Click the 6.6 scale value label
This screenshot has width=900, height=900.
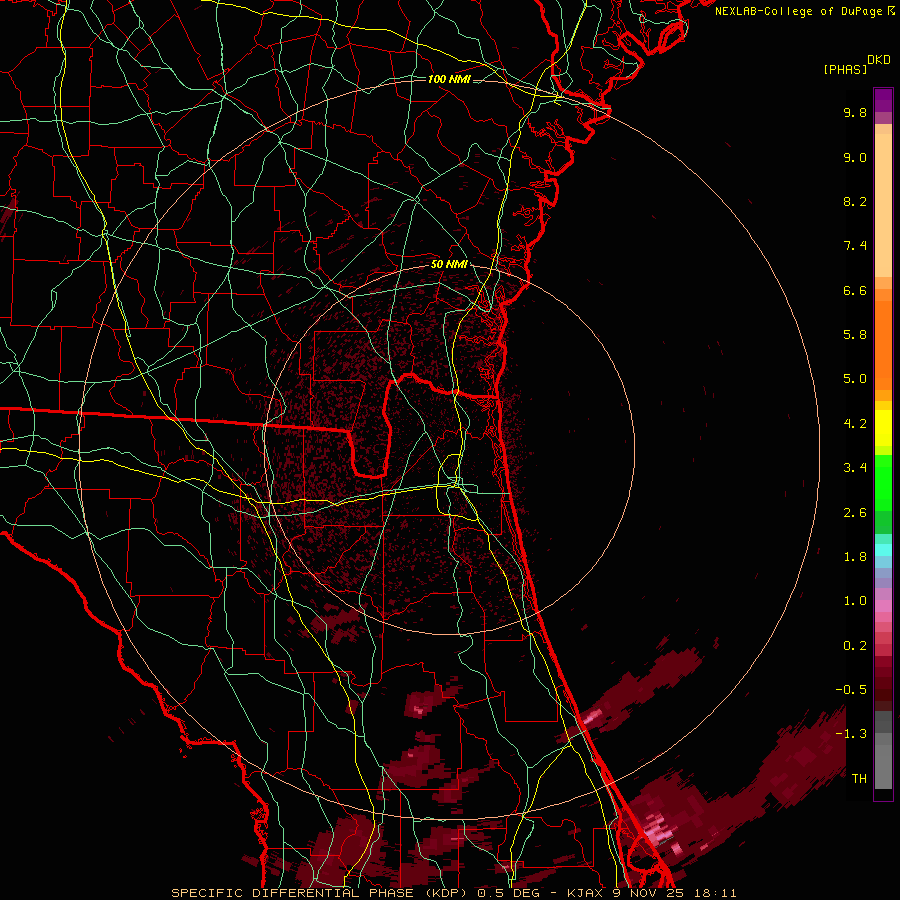click(855, 290)
